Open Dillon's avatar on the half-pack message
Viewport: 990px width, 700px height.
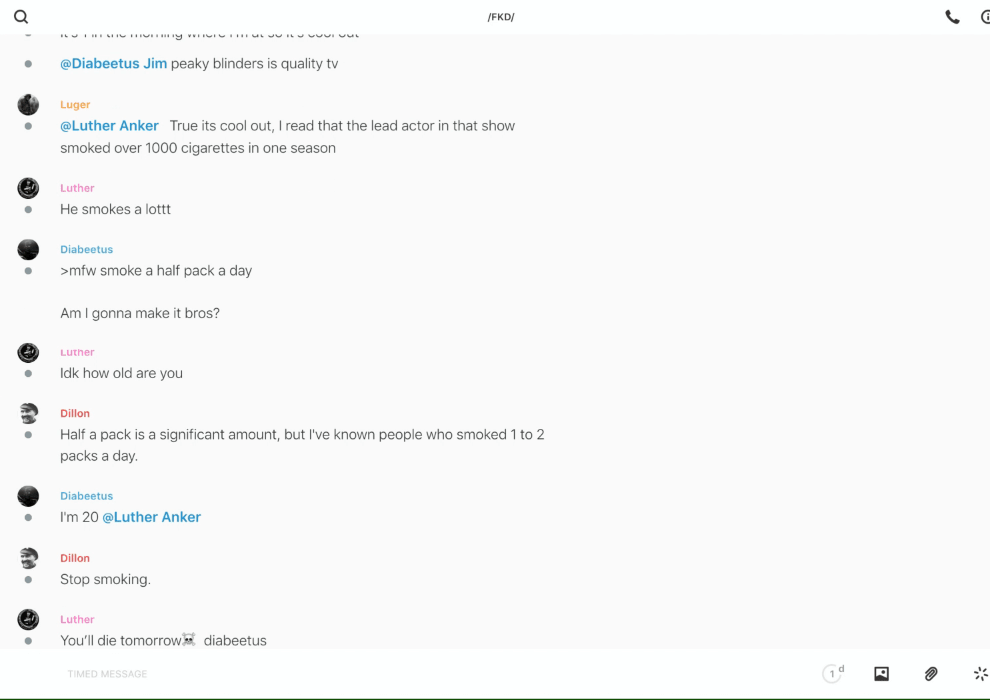coord(28,413)
